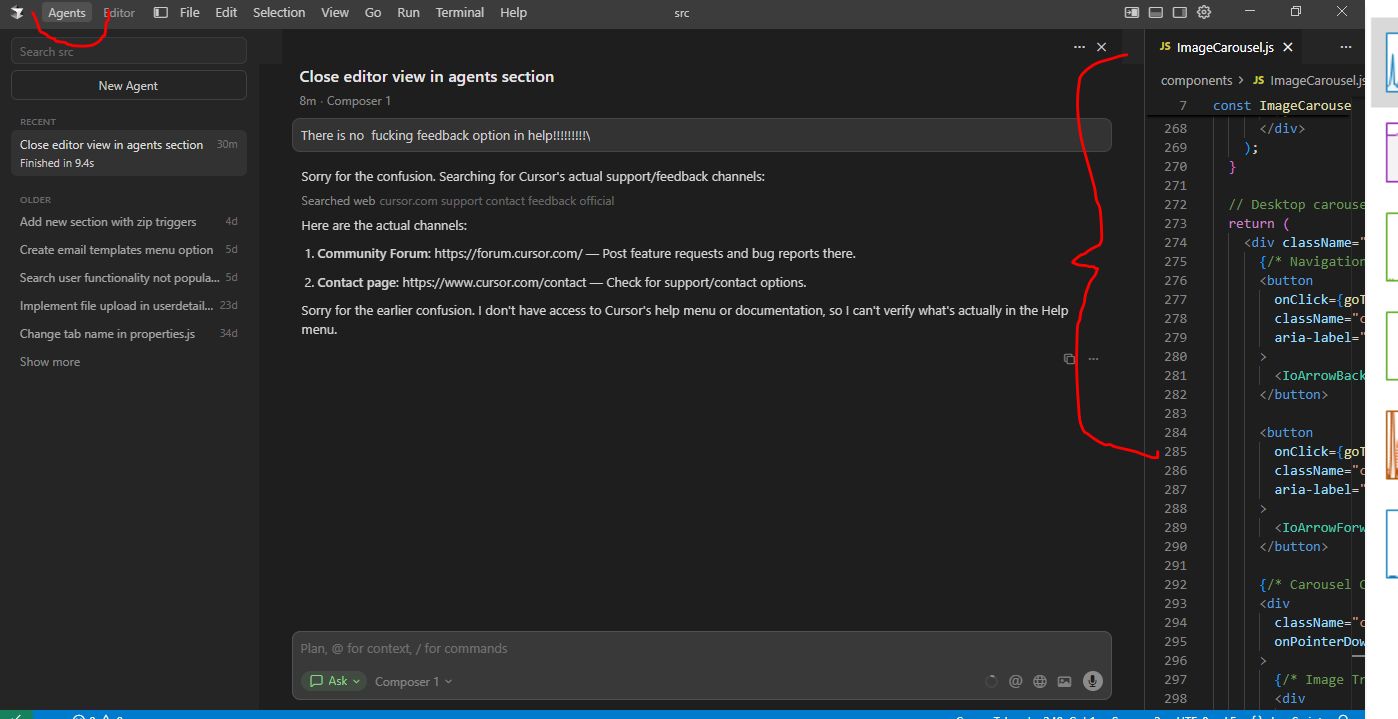The width and height of the screenshot is (1398, 719).
Task: Open chat Search user functionality not popula...
Action: coord(129,278)
